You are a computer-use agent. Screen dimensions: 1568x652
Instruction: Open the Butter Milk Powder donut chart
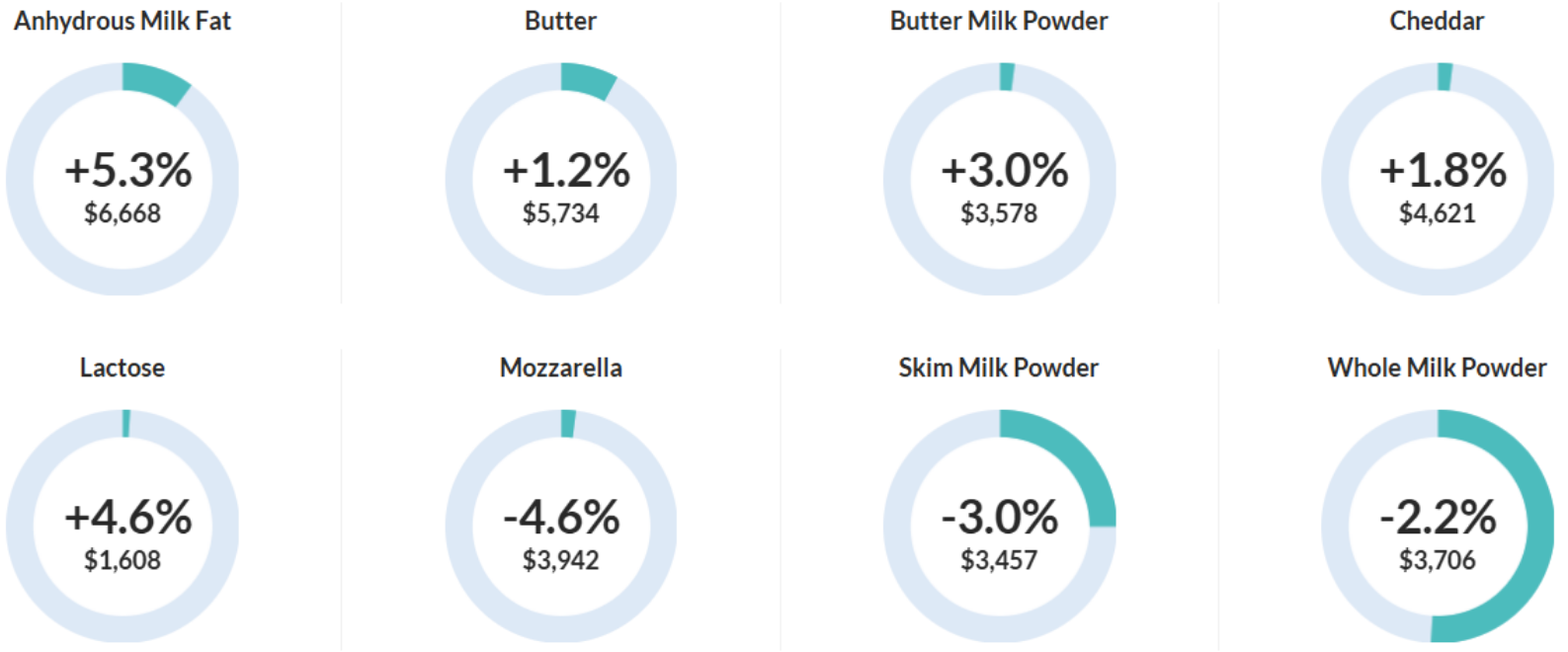999,179
